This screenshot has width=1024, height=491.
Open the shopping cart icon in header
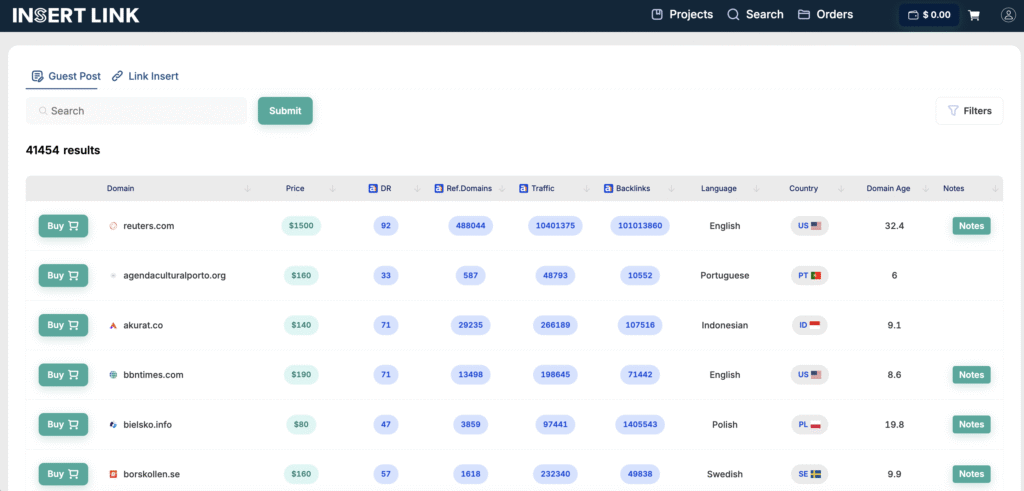coord(974,15)
